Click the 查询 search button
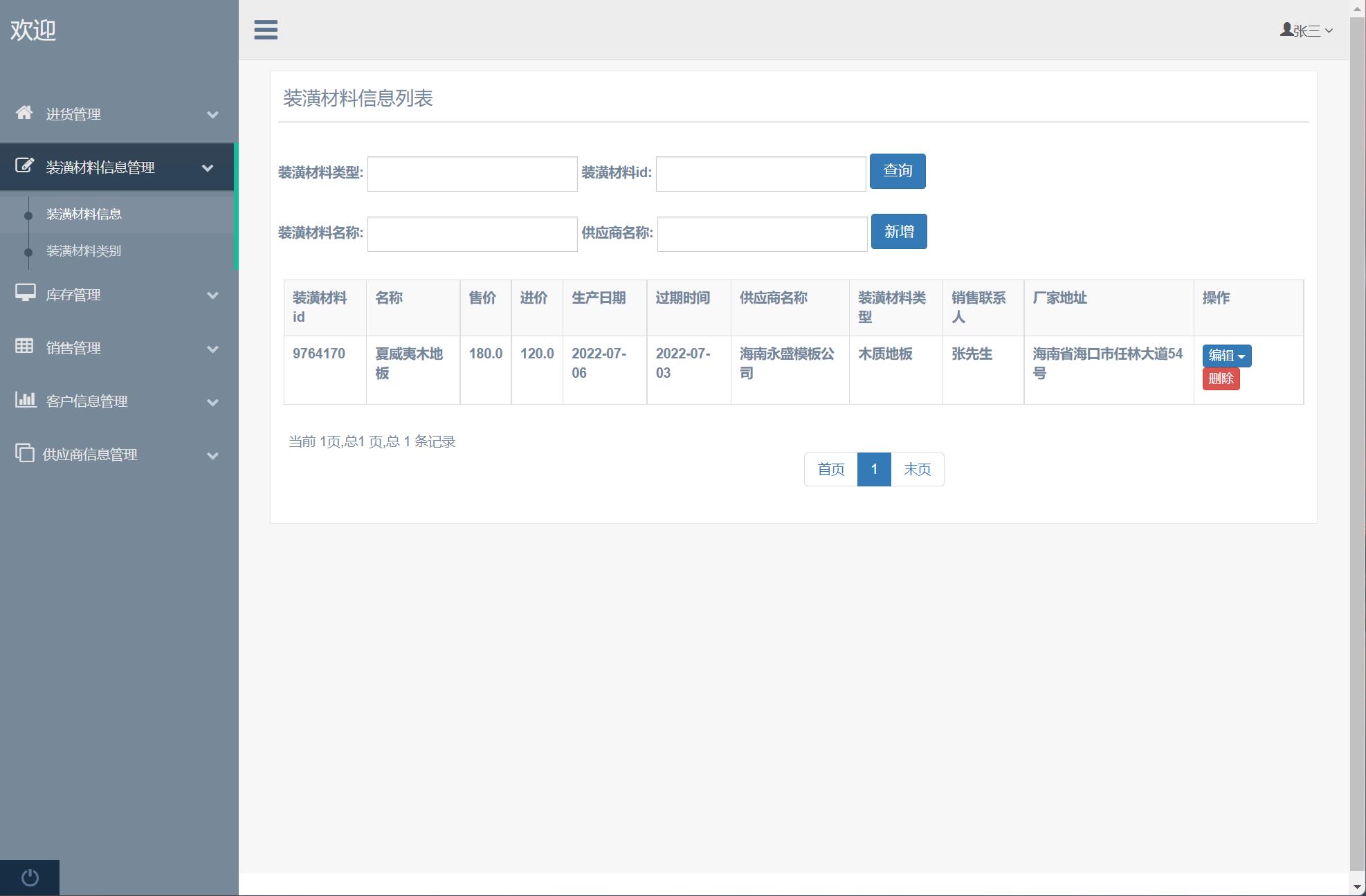This screenshot has height=896, width=1366. [x=898, y=171]
